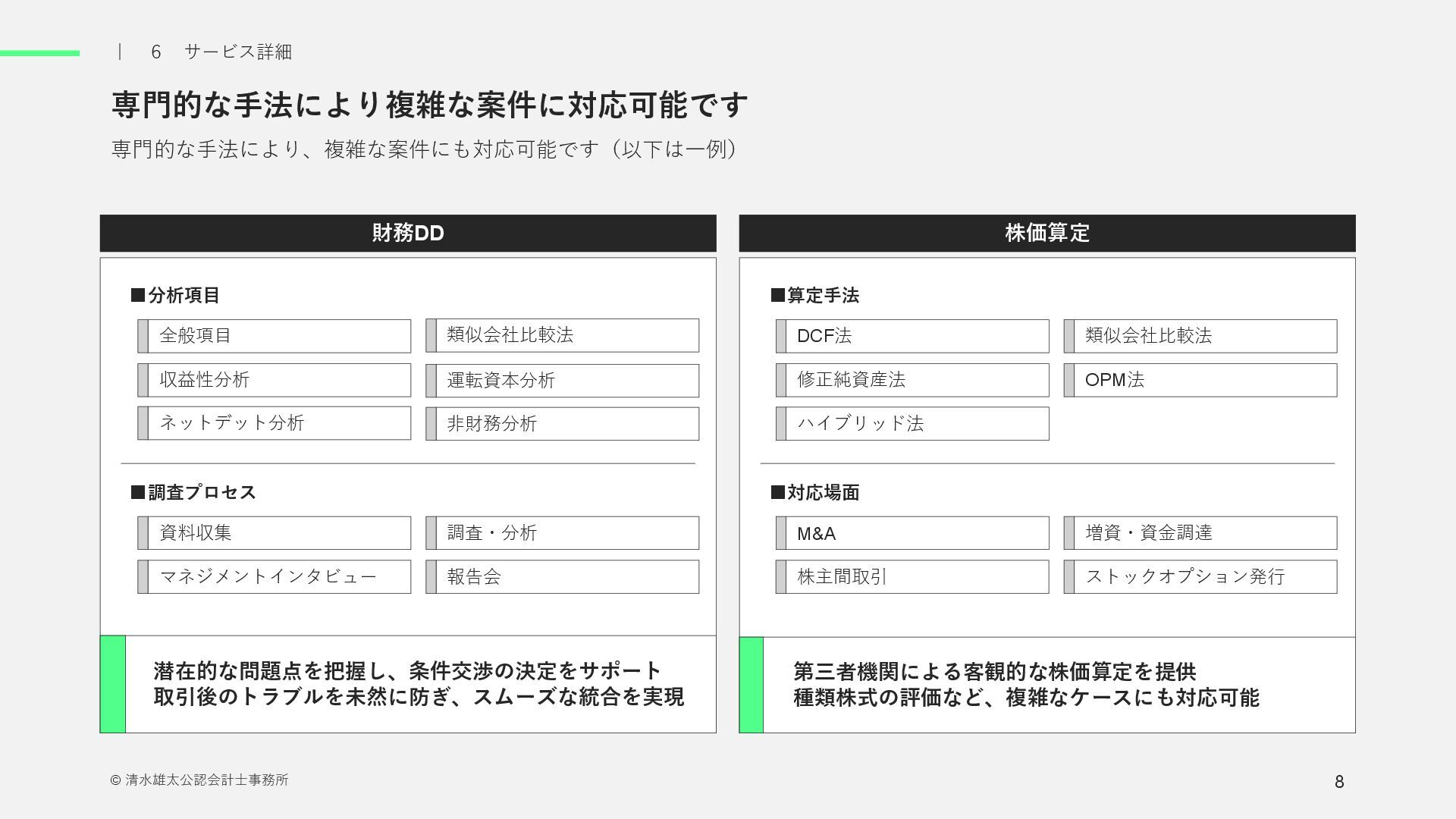Select the 非財務分析 box
1456x819 pixels.
[562, 424]
